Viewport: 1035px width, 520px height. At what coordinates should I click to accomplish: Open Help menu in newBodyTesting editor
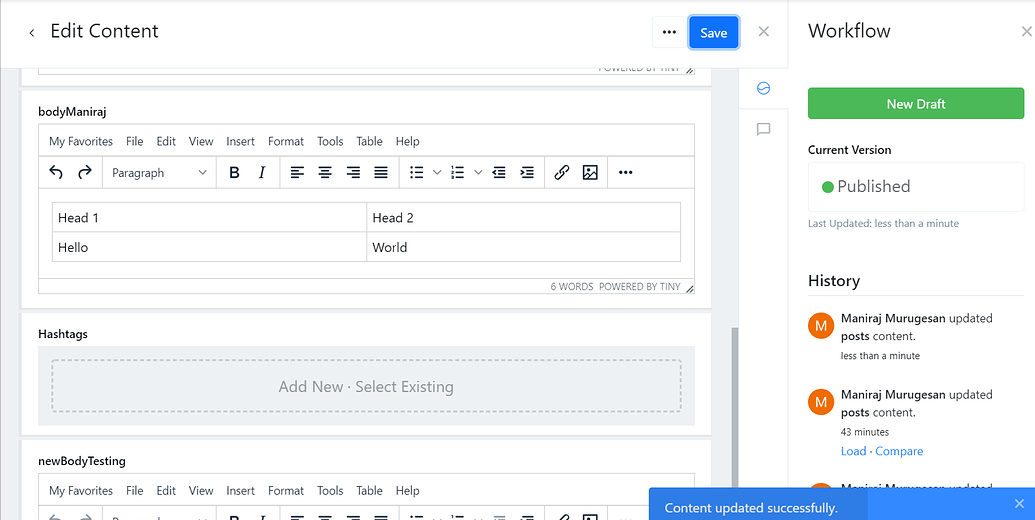coord(407,490)
